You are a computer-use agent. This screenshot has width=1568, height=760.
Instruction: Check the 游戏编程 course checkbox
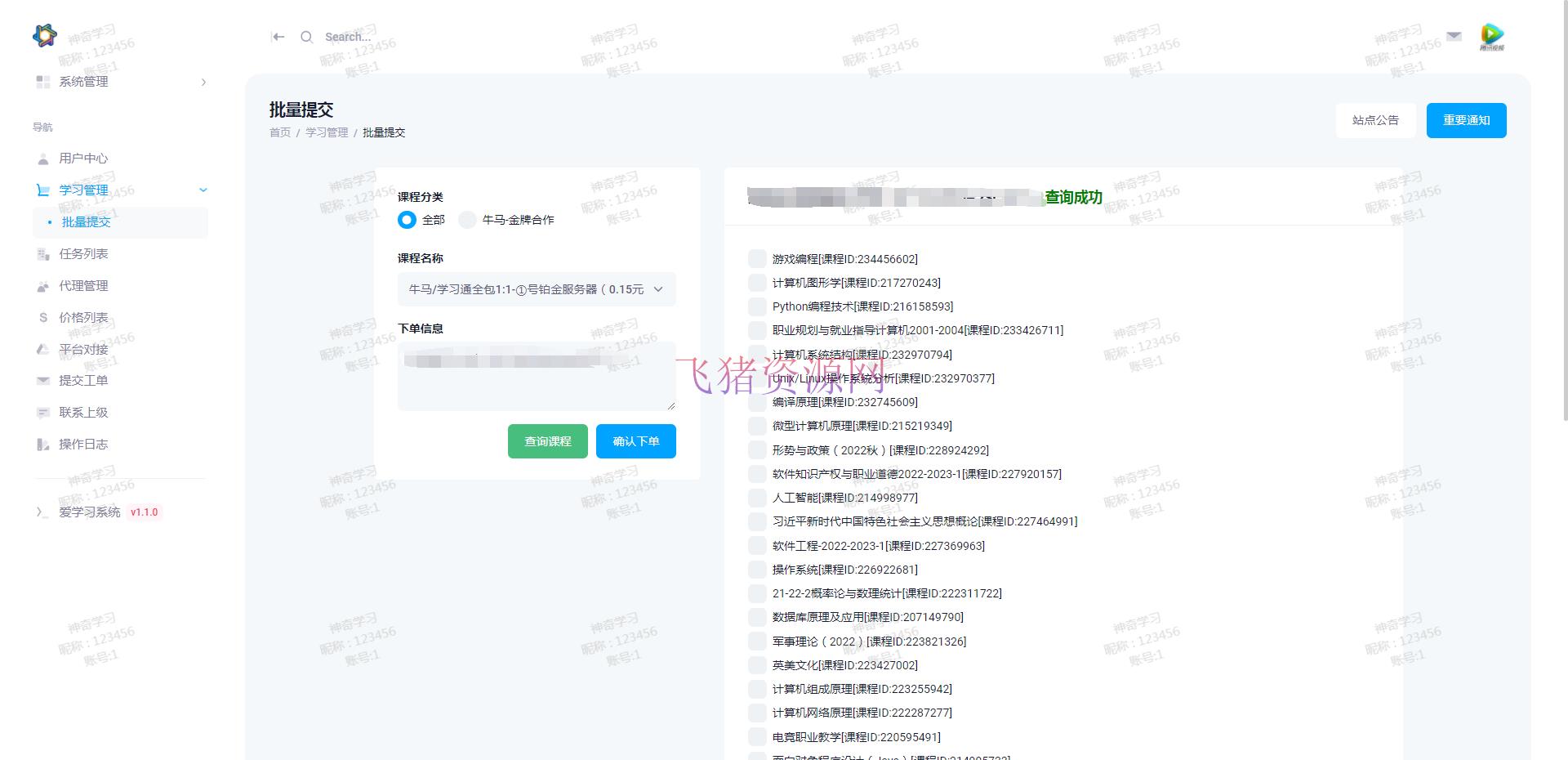[757, 259]
